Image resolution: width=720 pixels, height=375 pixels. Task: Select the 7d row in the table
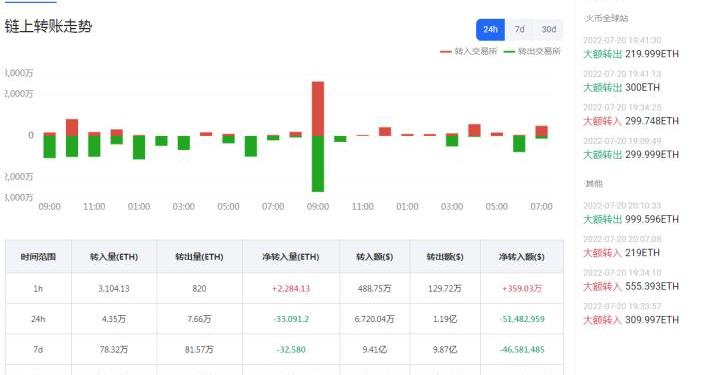tap(284, 349)
